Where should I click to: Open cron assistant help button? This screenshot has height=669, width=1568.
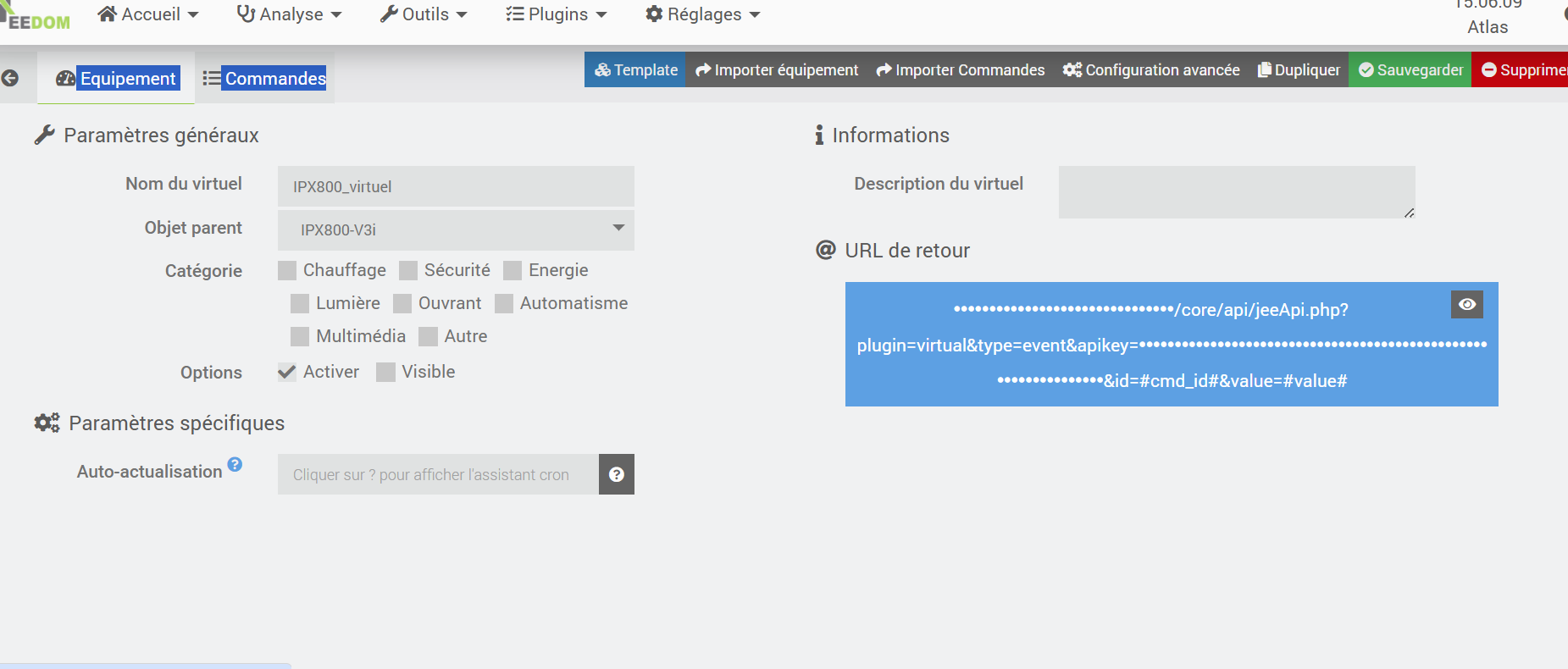click(x=617, y=475)
